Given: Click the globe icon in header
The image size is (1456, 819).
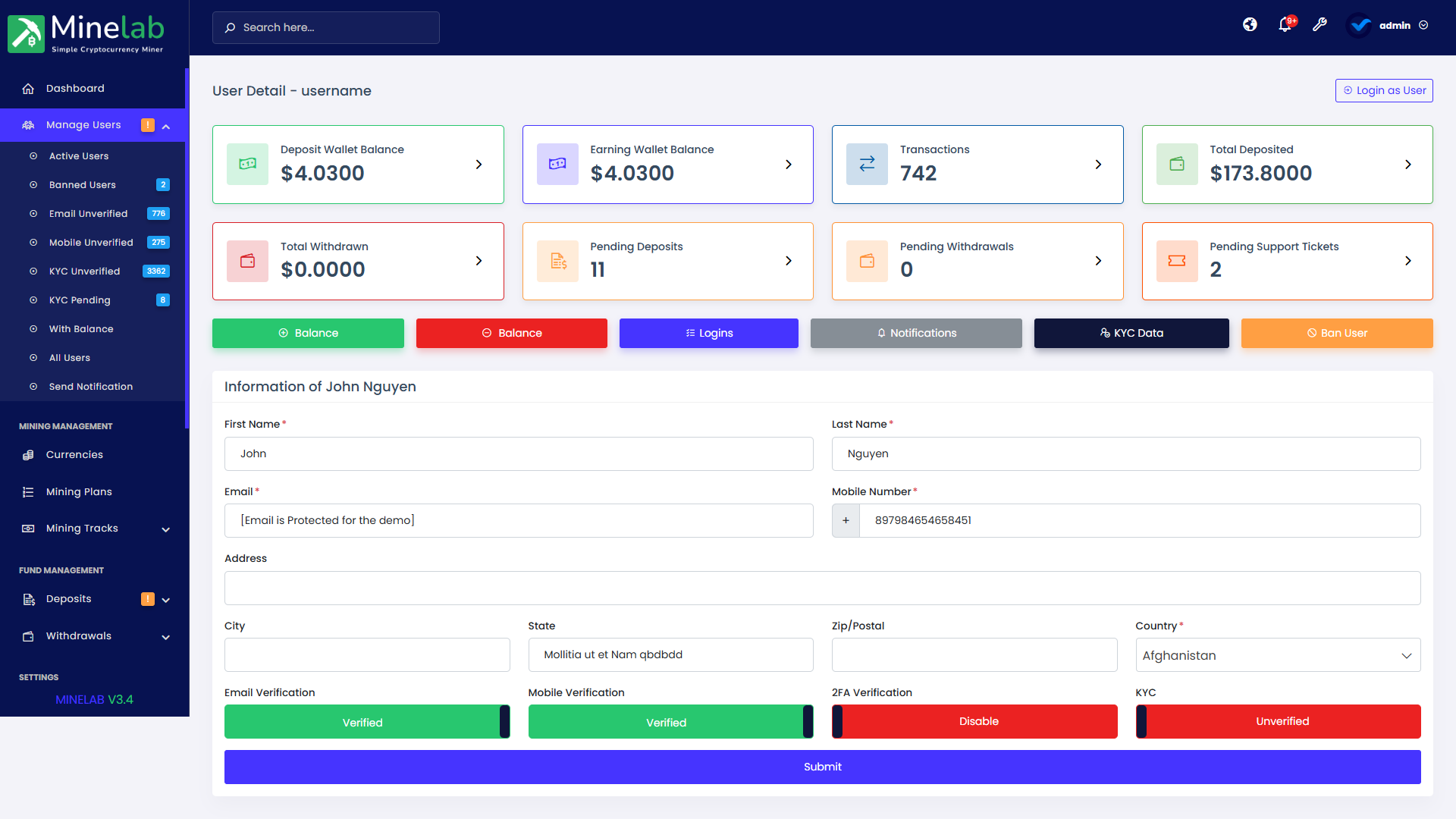Looking at the screenshot, I should pos(1250,25).
